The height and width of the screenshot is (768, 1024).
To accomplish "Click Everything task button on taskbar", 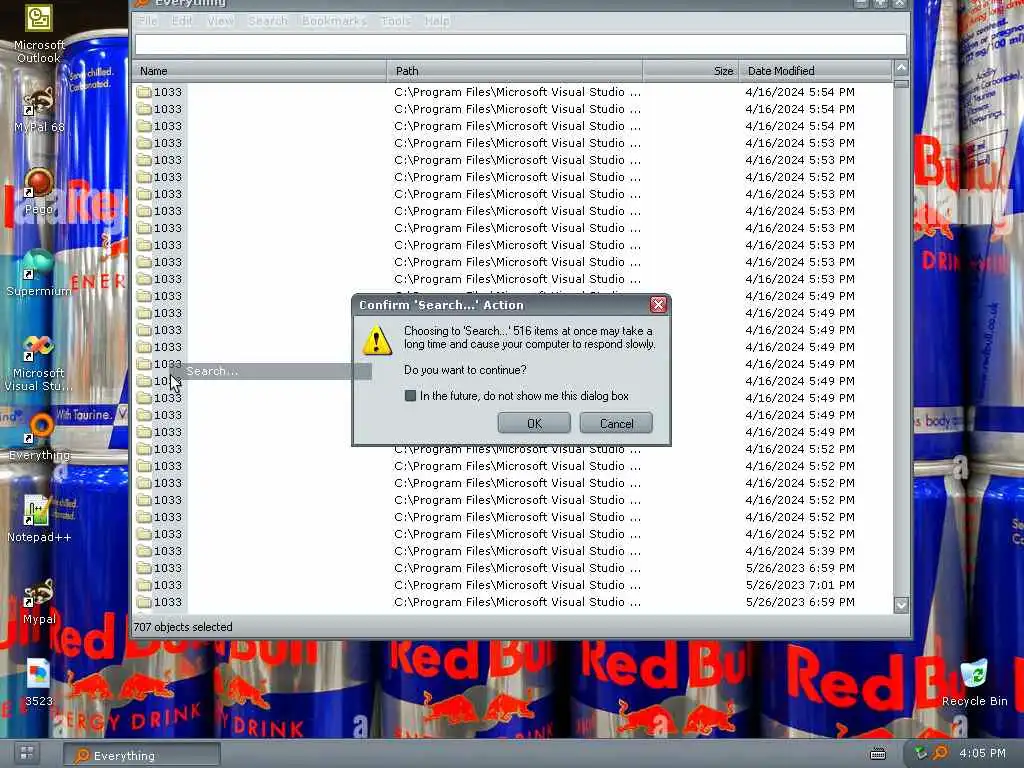I will point(142,755).
